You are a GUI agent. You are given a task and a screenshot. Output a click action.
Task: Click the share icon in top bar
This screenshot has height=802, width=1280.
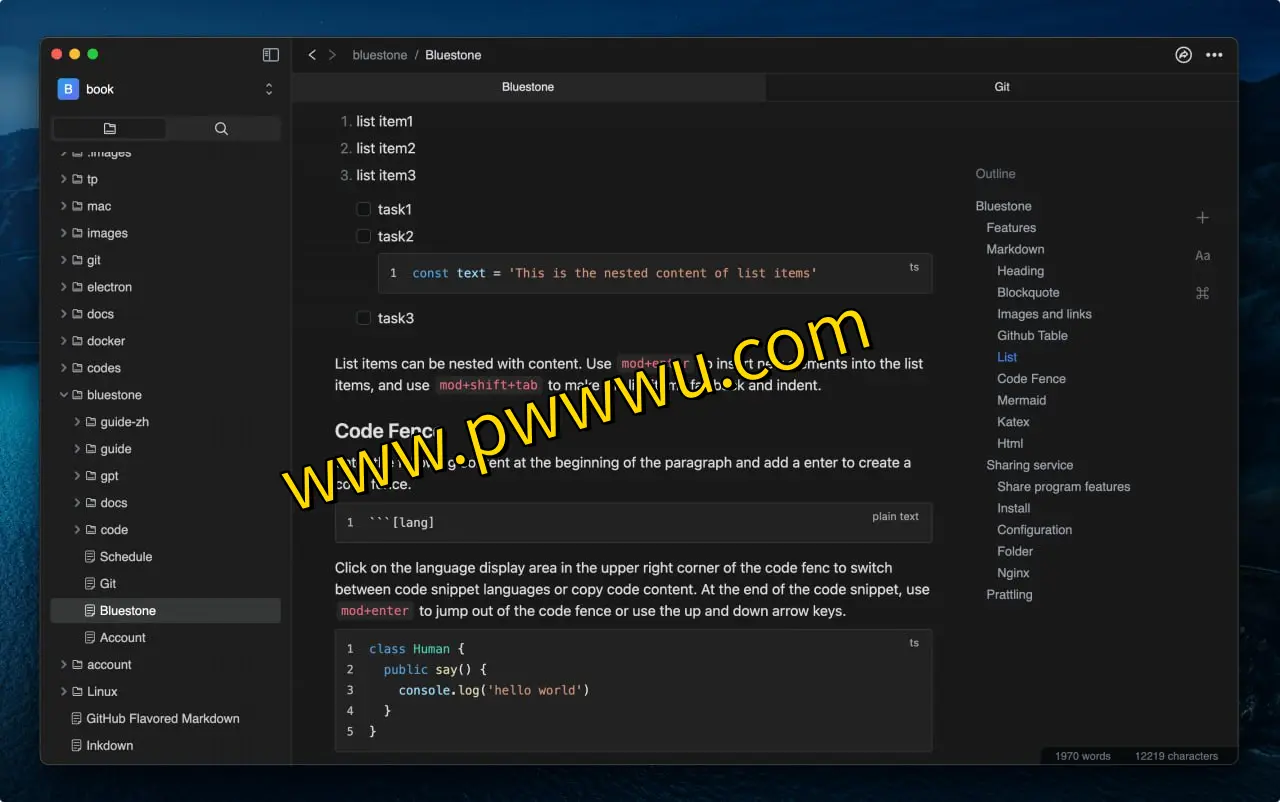click(x=1183, y=55)
